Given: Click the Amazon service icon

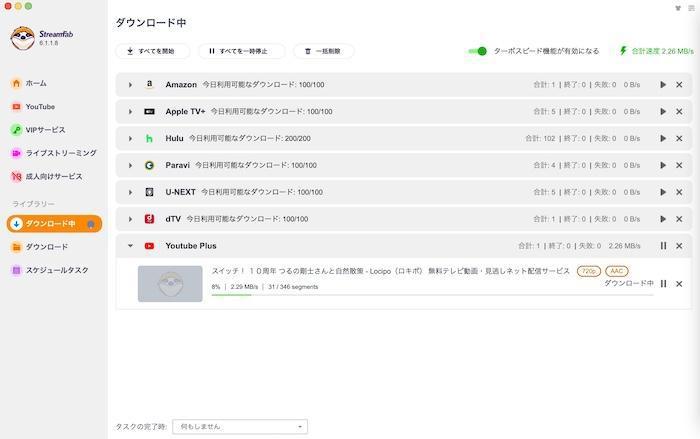Looking at the screenshot, I should [x=150, y=84].
